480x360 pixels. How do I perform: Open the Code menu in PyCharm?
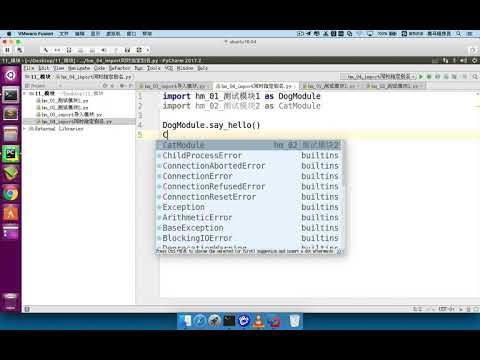click(x=99, y=68)
